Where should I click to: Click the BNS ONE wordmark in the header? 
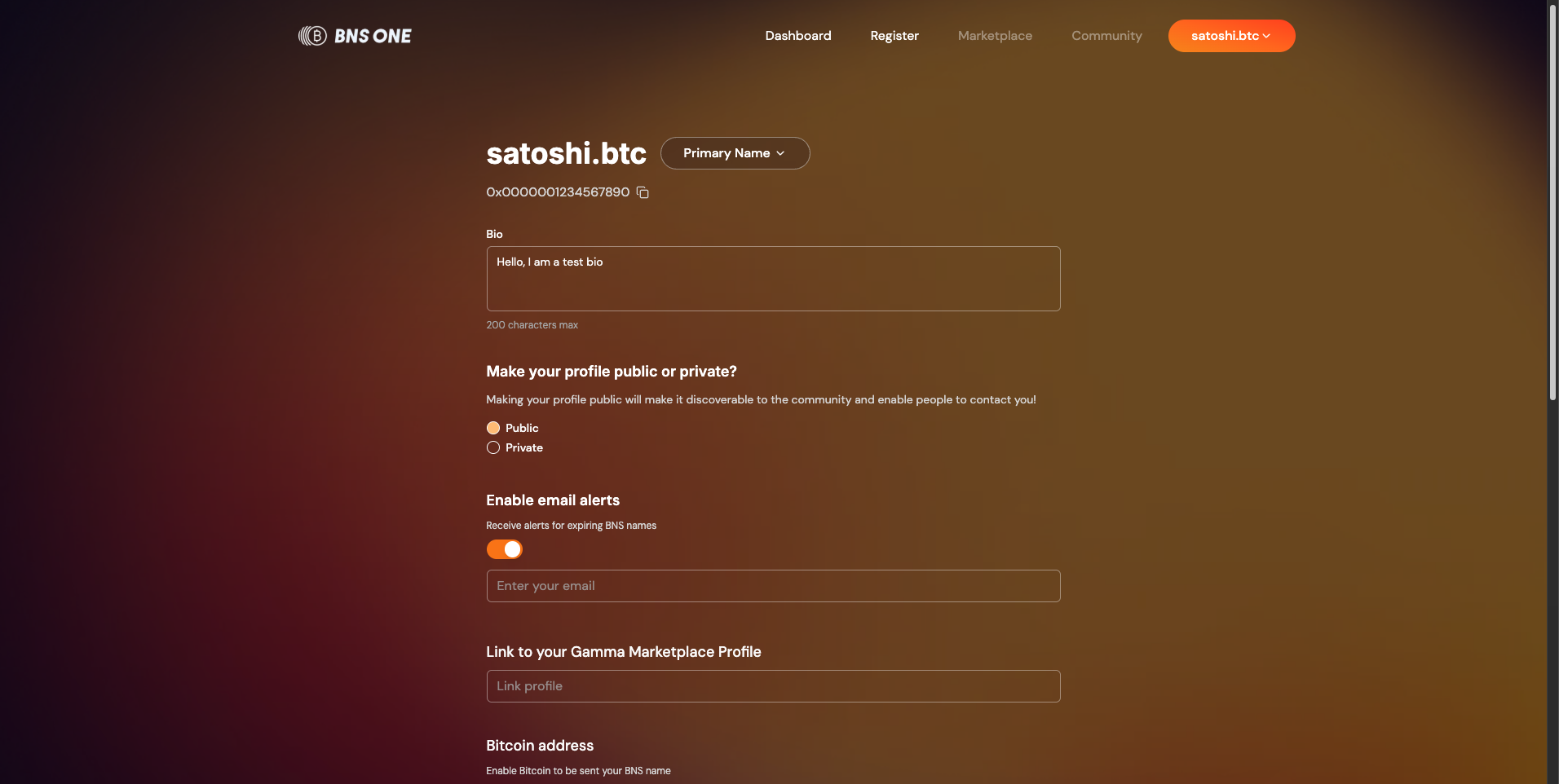point(373,36)
